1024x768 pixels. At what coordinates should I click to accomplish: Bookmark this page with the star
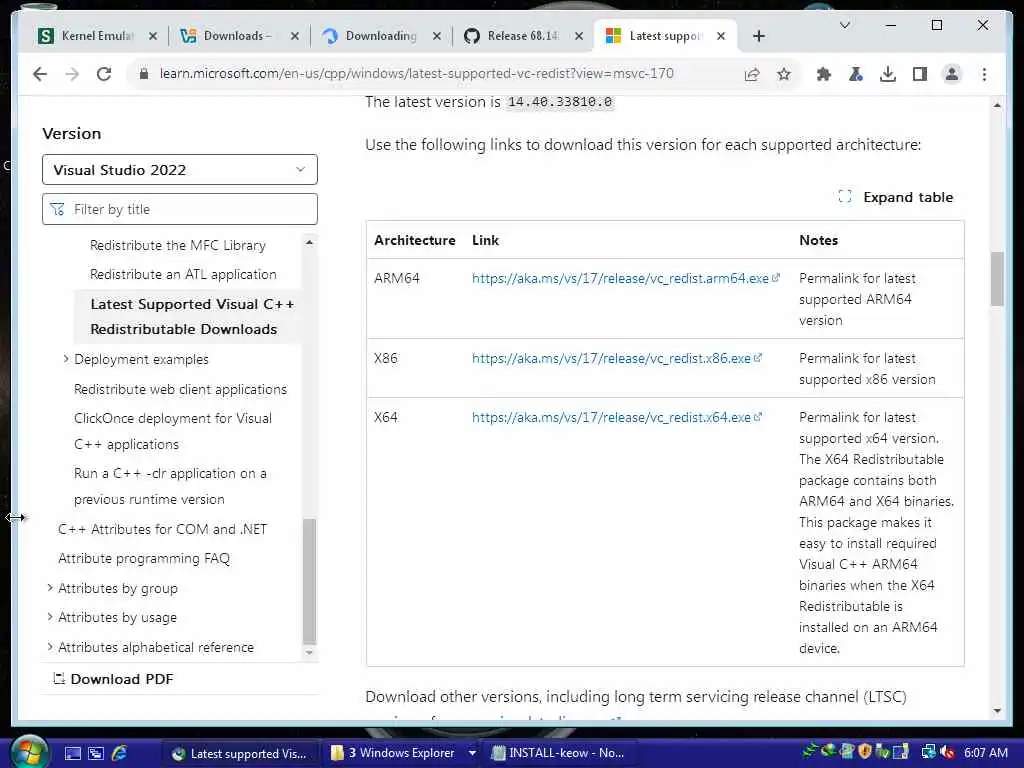tap(784, 74)
